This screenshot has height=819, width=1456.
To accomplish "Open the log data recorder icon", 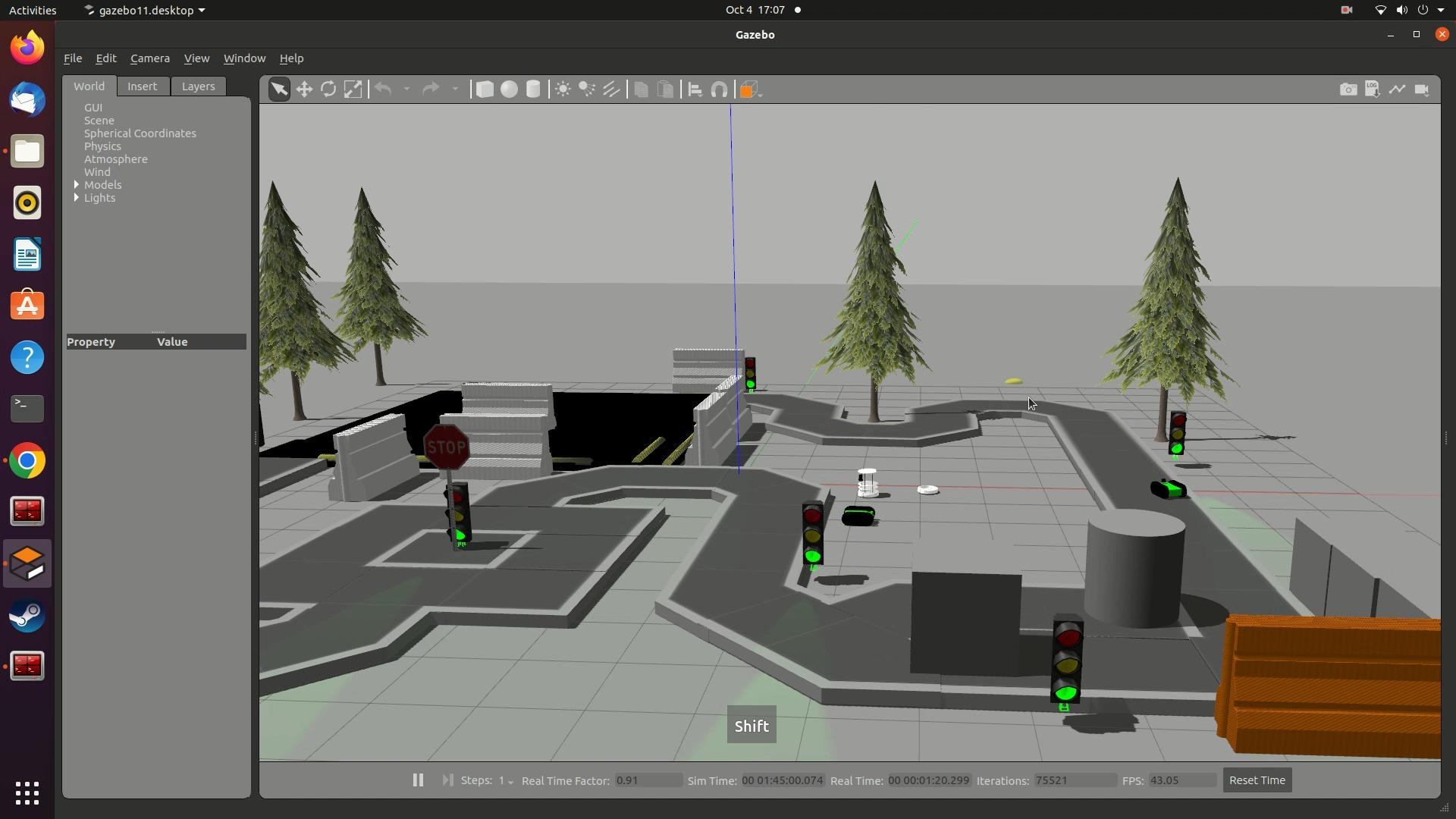I will (x=1373, y=89).
